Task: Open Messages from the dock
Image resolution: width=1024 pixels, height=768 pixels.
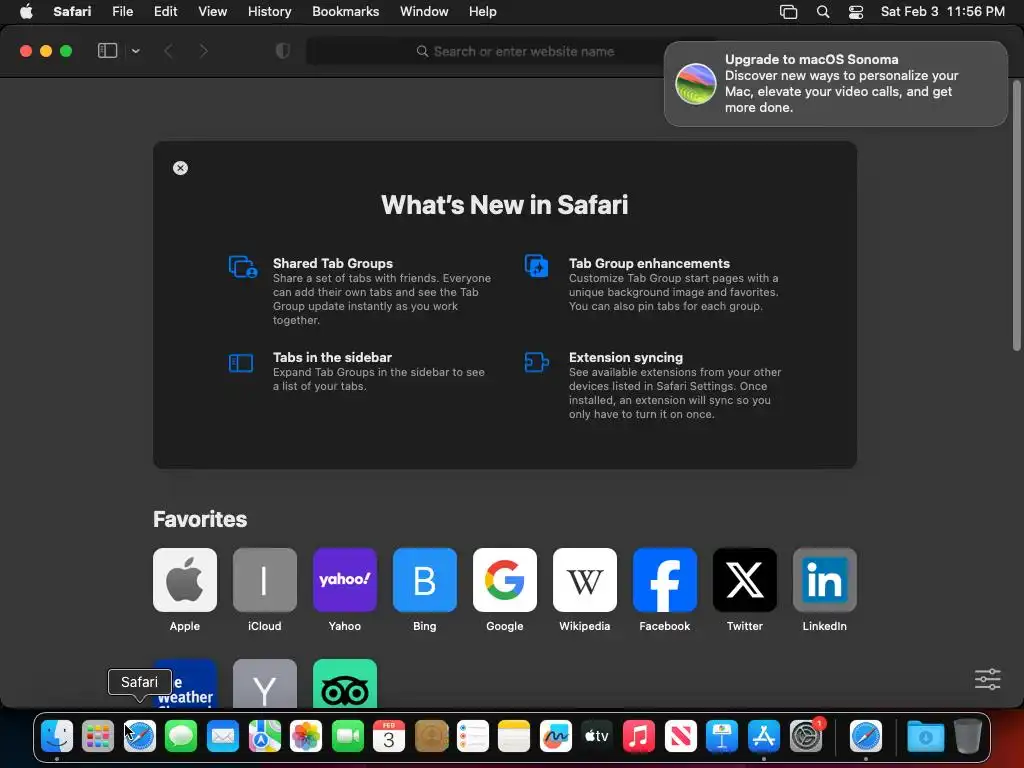Action: coord(181,737)
